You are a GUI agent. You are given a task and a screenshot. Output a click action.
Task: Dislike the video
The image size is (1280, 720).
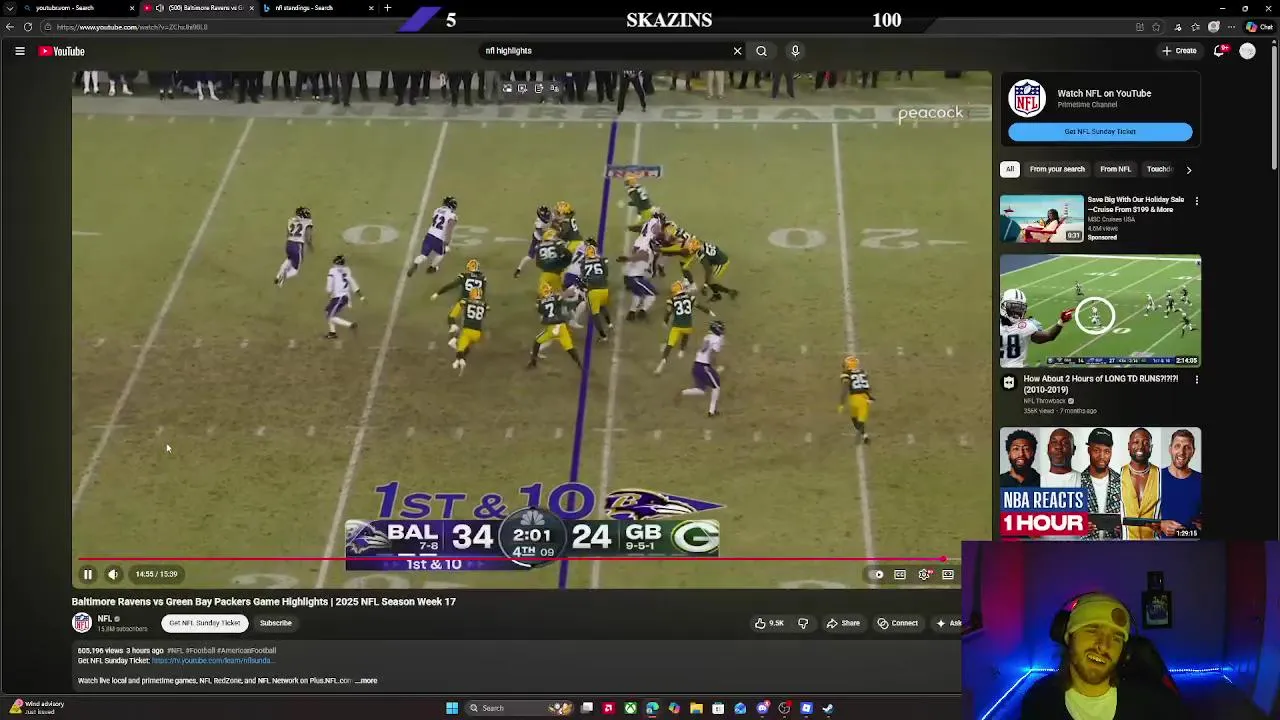(802, 623)
